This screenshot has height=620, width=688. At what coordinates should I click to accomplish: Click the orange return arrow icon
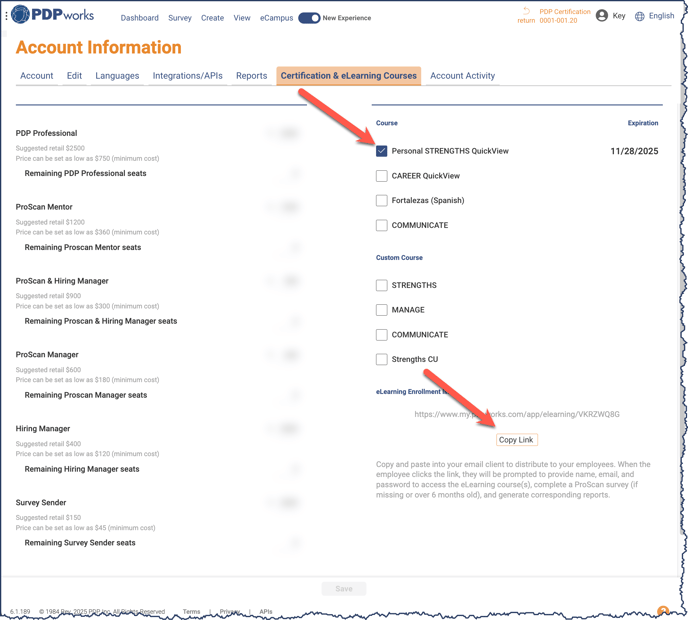[526, 11]
